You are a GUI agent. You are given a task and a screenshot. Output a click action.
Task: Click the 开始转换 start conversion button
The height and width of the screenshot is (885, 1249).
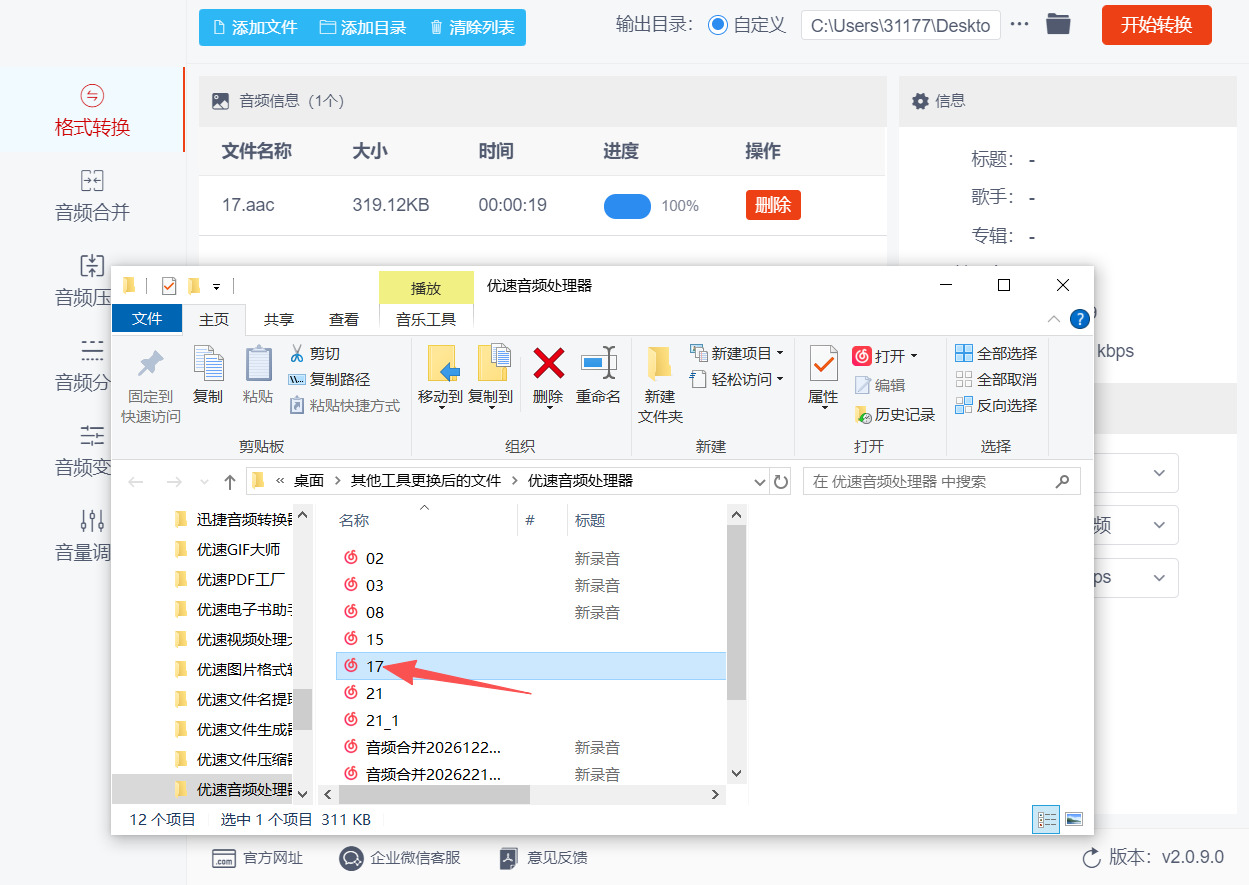coord(1156,25)
